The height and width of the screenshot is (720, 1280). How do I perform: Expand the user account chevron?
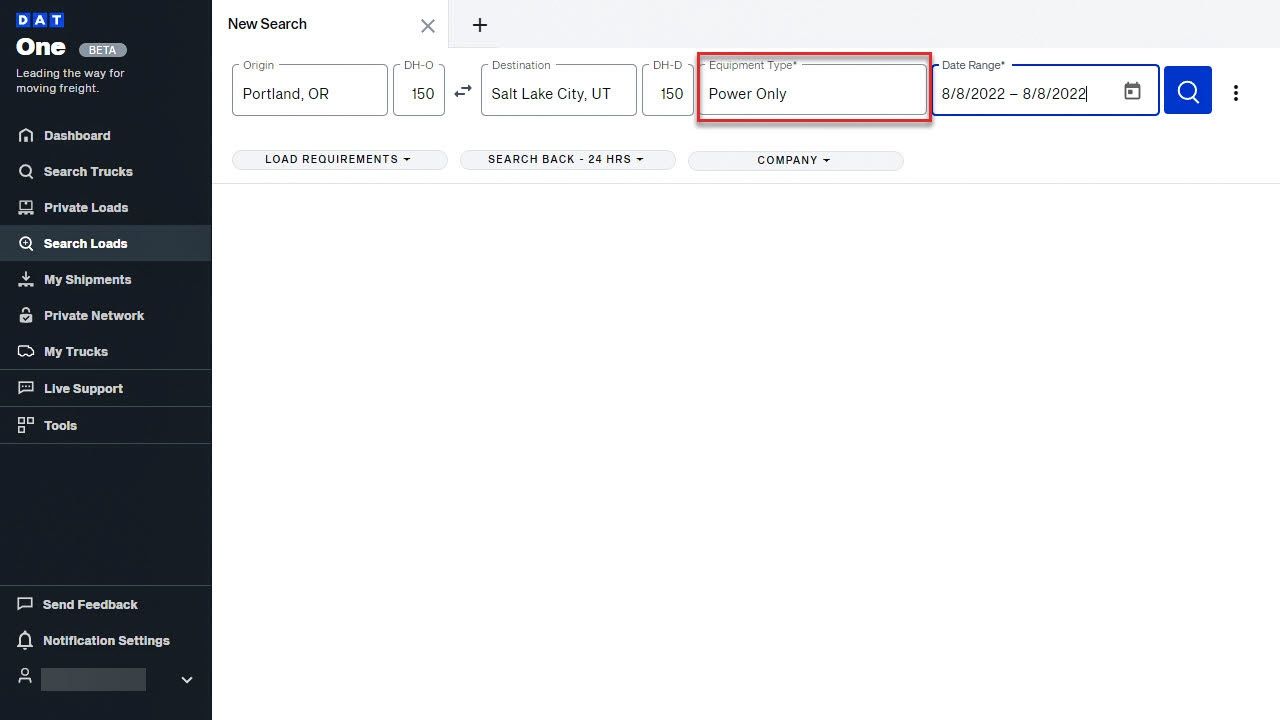coord(186,680)
